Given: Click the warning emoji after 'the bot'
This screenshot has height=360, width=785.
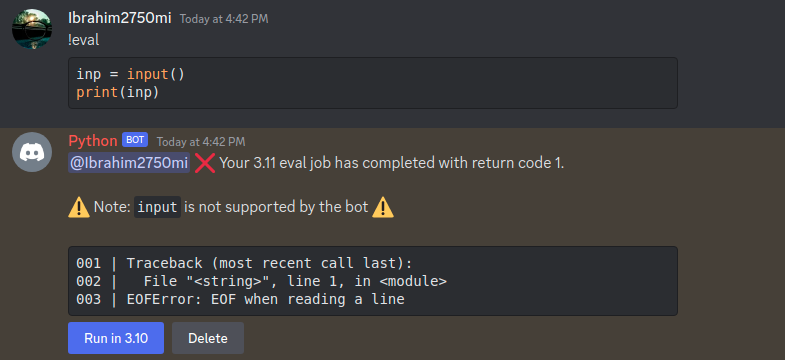Looking at the screenshot, I should pyautogui.click(x=383, y=207).
